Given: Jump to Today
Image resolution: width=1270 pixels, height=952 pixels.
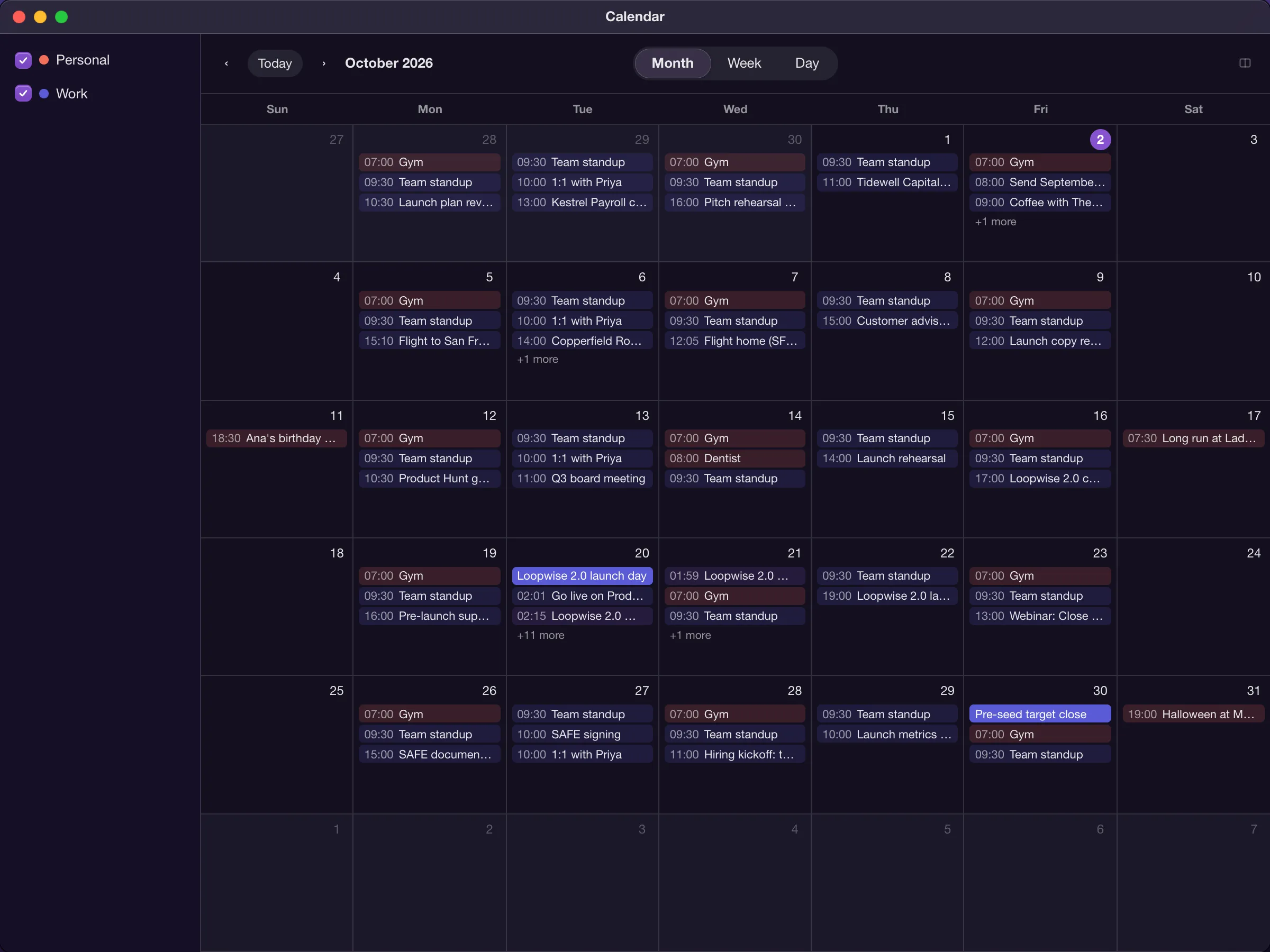Looking at the screenshot, I should 275,63.
